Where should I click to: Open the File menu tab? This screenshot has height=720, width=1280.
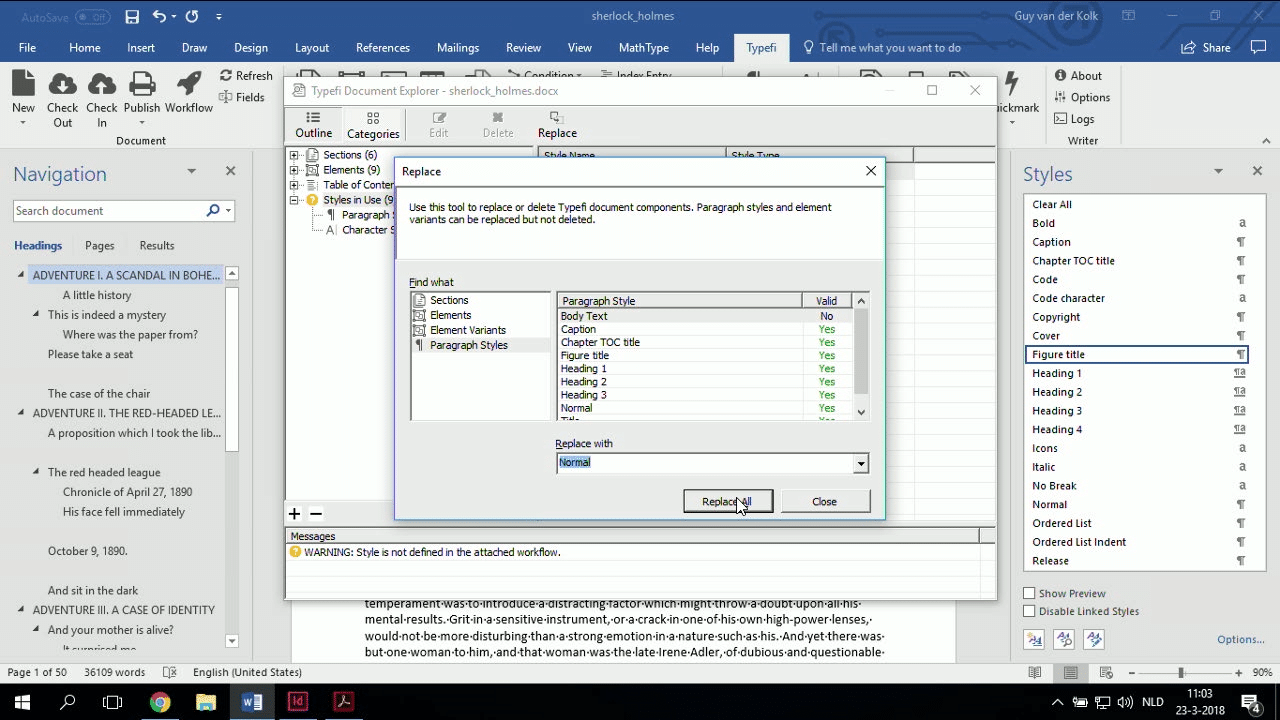click(27, 47)
